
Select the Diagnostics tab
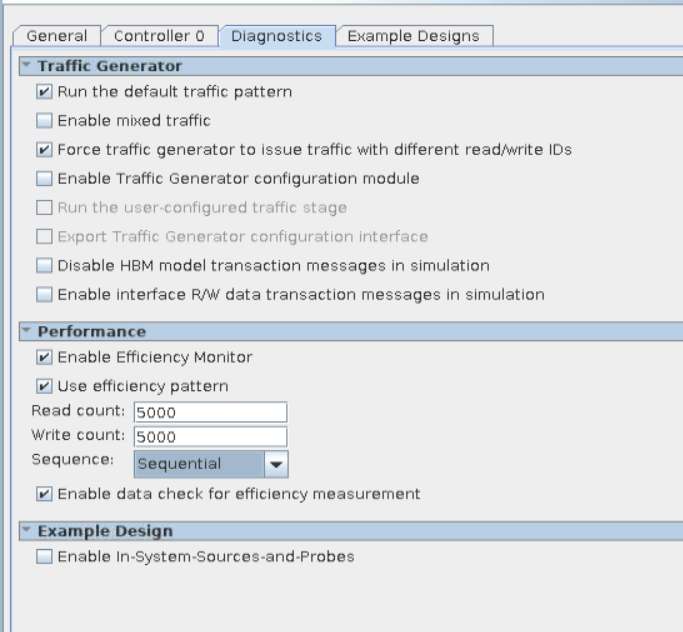(x=276, y=36)
